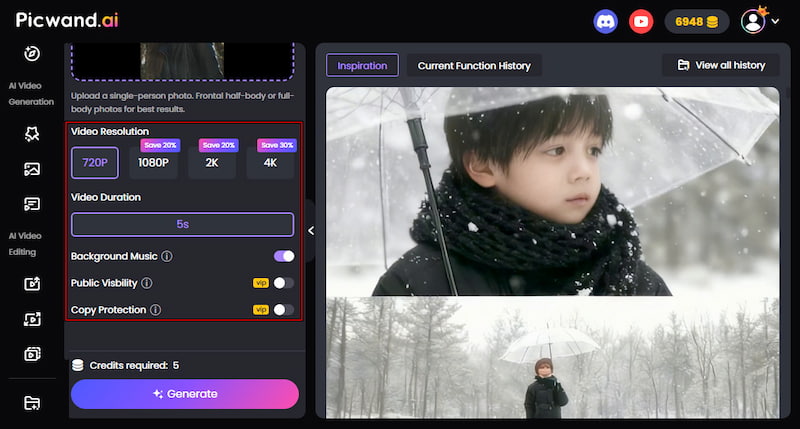
Task: Click the Save 20% badge on 1080P
Action: click(160, 145)
